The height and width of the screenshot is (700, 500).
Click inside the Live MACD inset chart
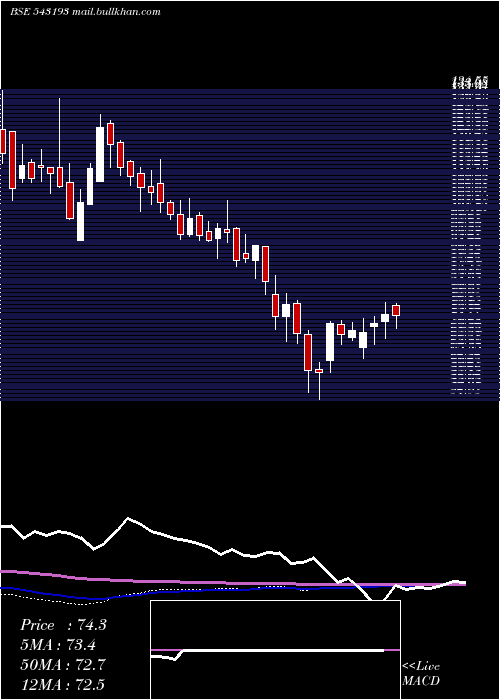[275, 650]
